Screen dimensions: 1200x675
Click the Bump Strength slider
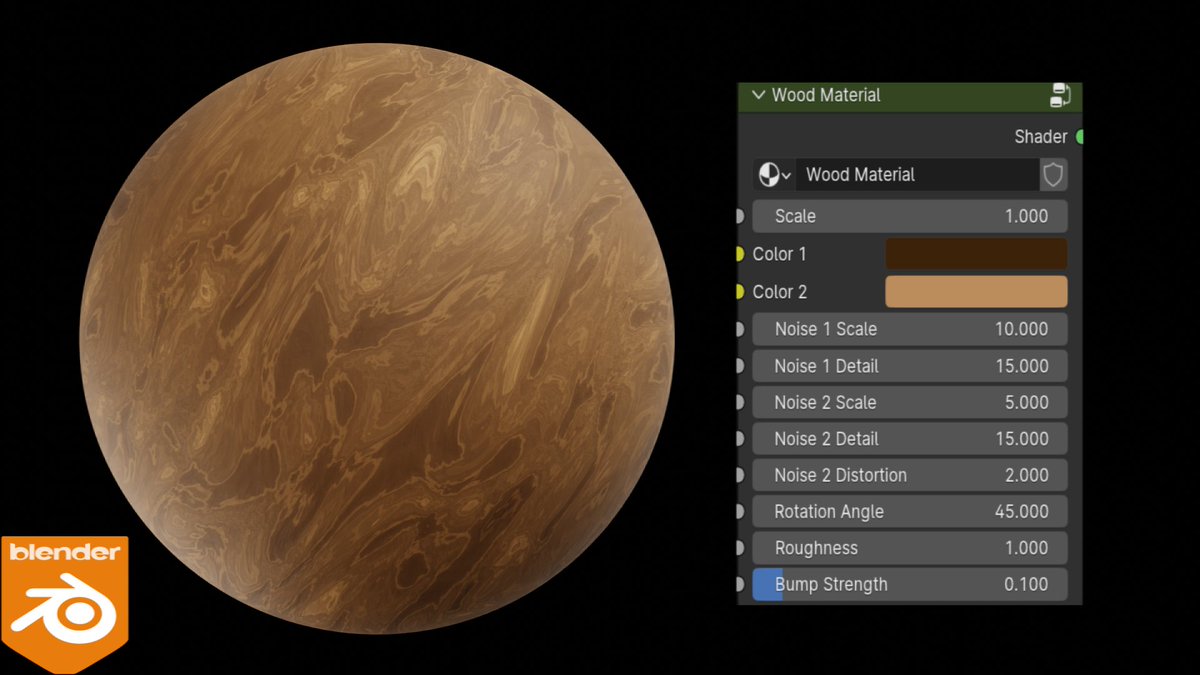point(909,584)
